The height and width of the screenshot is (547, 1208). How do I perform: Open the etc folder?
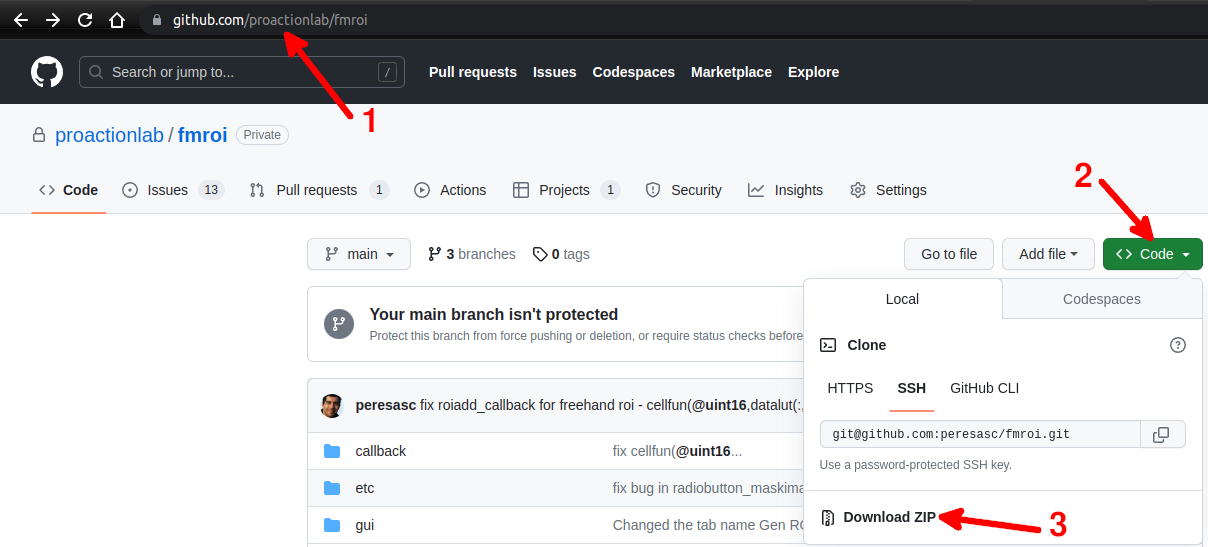tap(365, 488)
